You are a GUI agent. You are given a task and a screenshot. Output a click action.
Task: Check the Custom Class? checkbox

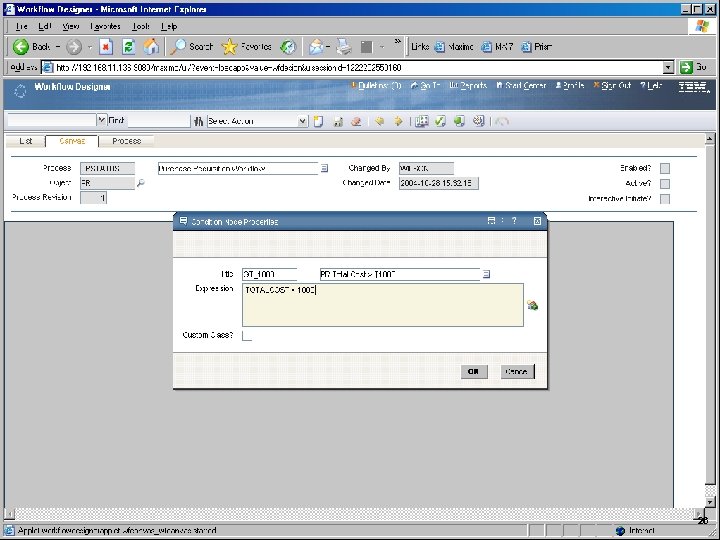247,336
